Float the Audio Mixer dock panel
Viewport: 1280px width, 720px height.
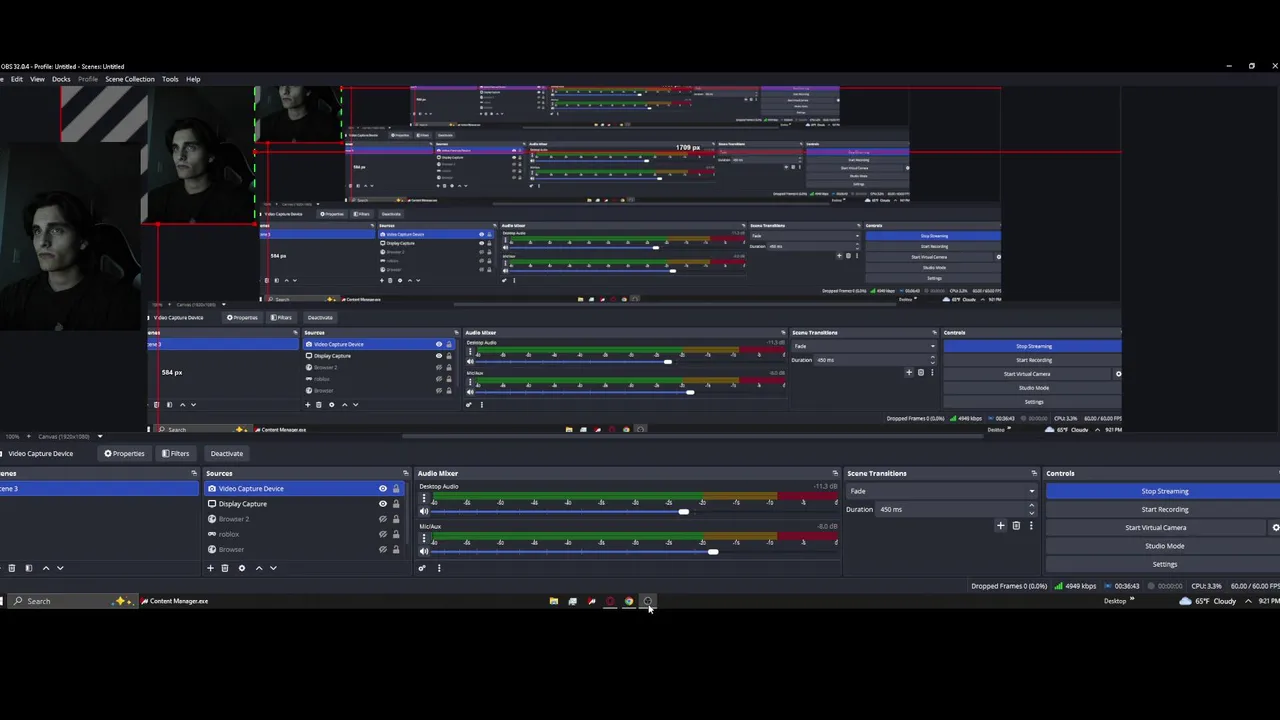coord(835,473)
